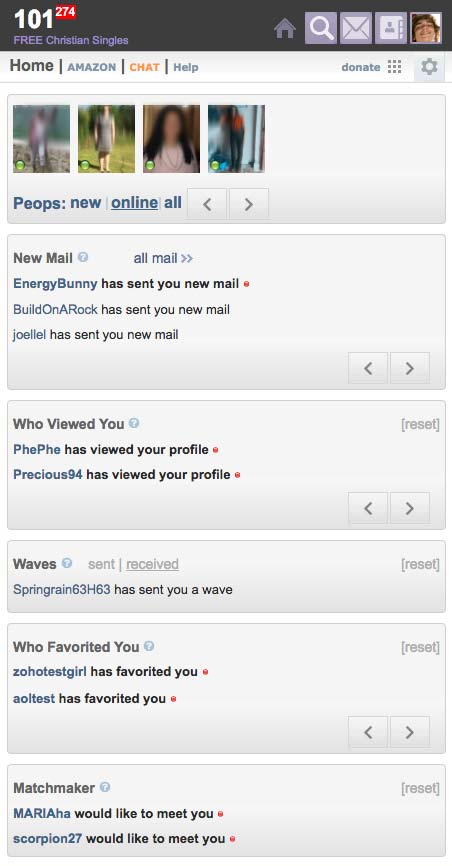Show help for New Mail question icon

tap(83, 257)
